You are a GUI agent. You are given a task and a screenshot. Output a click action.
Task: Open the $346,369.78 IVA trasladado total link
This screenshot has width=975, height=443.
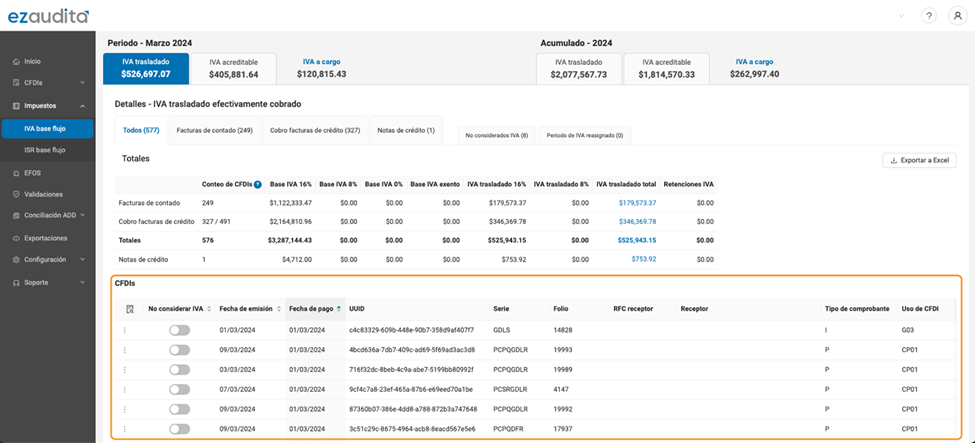(636, 221)
